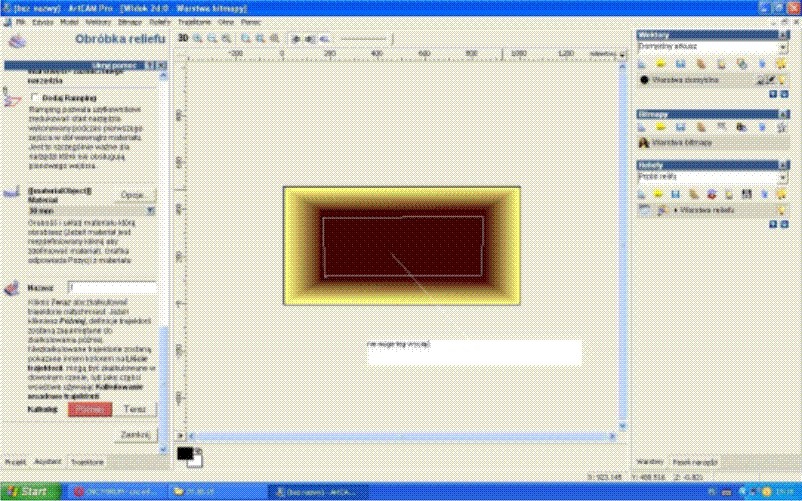The width and height of the screenshot is (802, 501).
Task: Switch to the 3D view button
Action: (183, 38)
